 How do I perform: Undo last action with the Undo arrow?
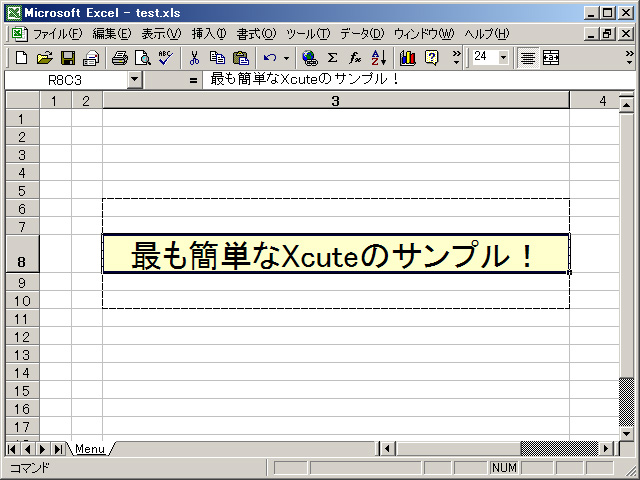click(269, 58)
